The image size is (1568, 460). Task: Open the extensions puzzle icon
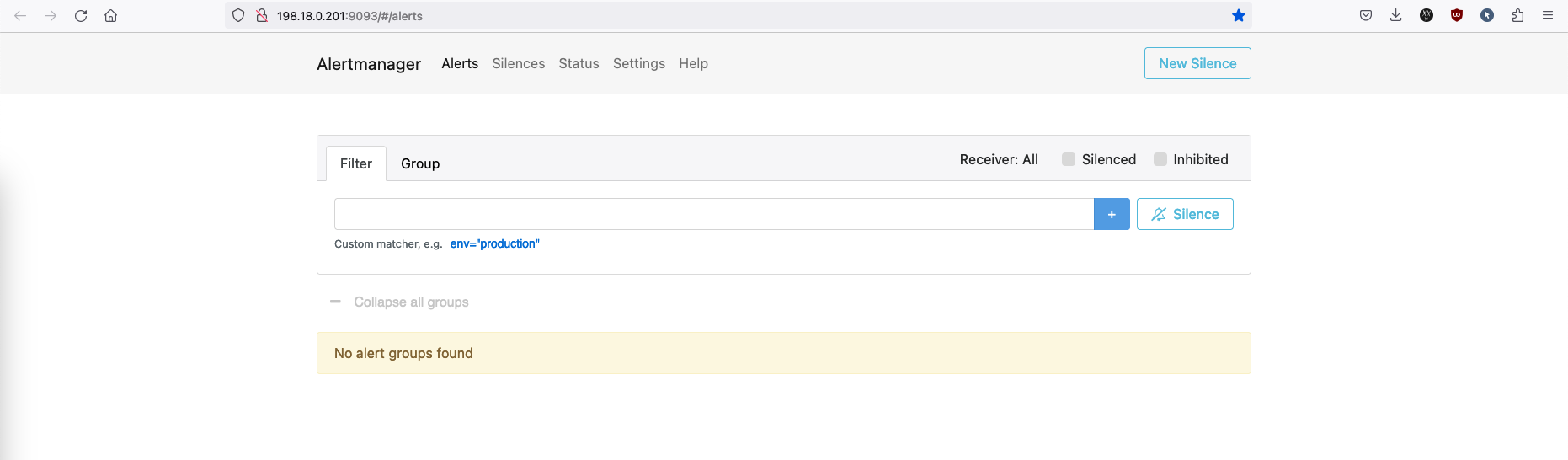[1517, 15]
